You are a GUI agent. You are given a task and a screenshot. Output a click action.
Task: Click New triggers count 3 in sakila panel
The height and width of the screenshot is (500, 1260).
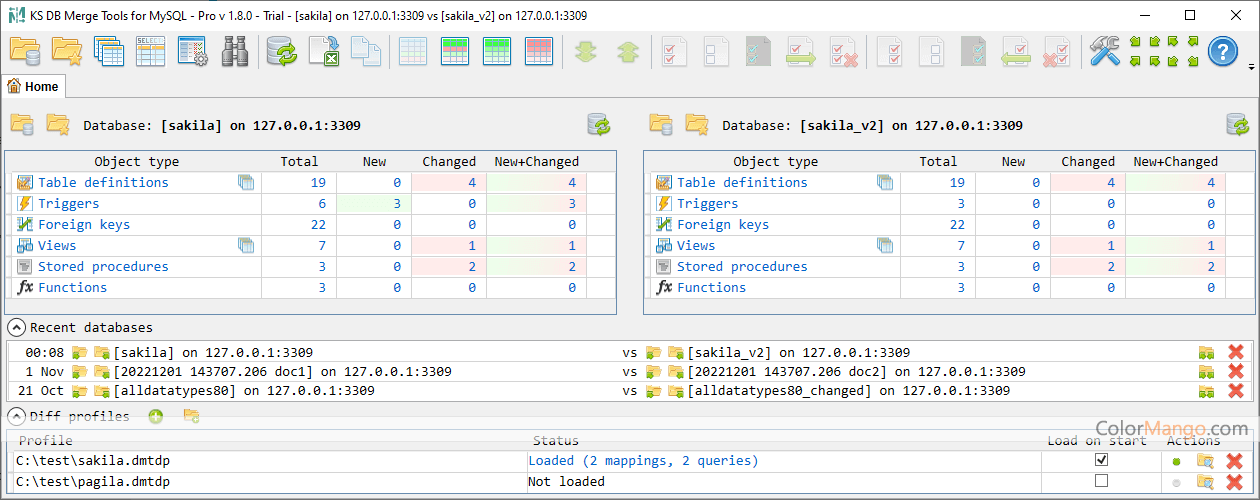tap(396, 203)
